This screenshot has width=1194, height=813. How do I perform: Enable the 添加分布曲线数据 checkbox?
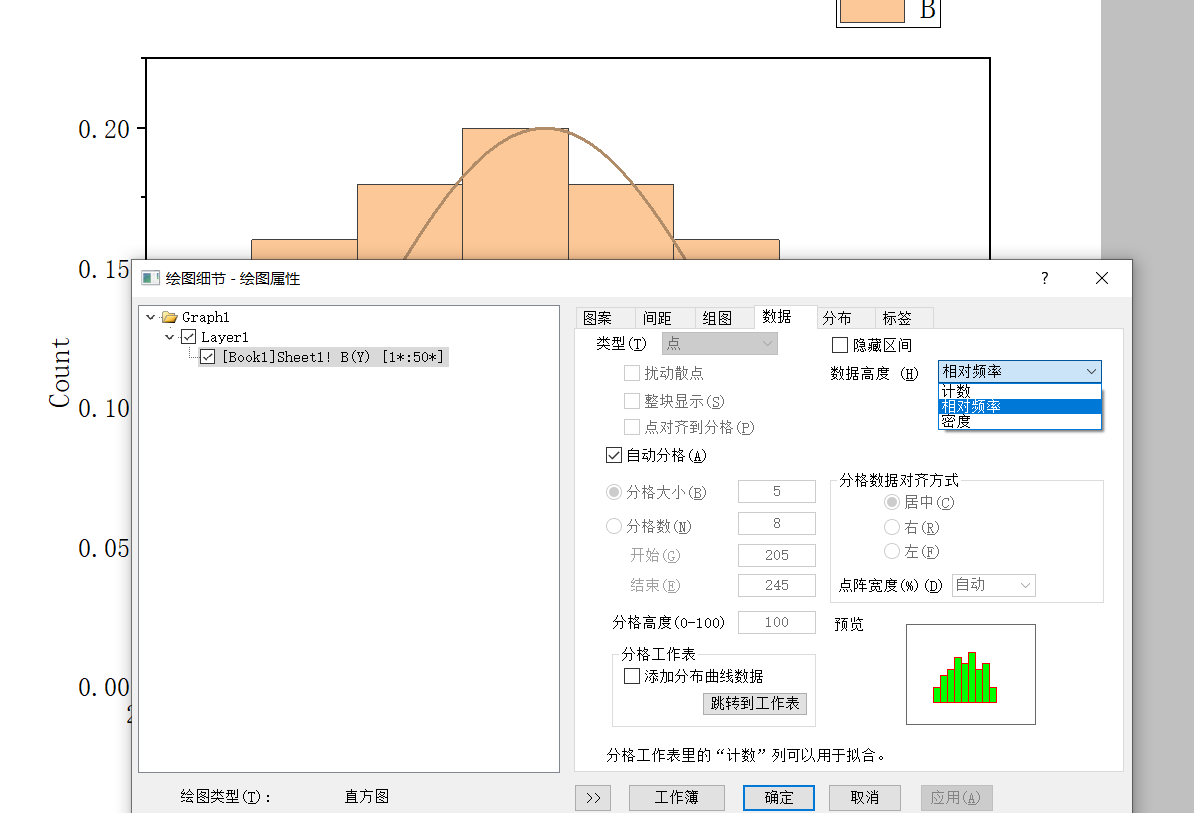[631, 676]
